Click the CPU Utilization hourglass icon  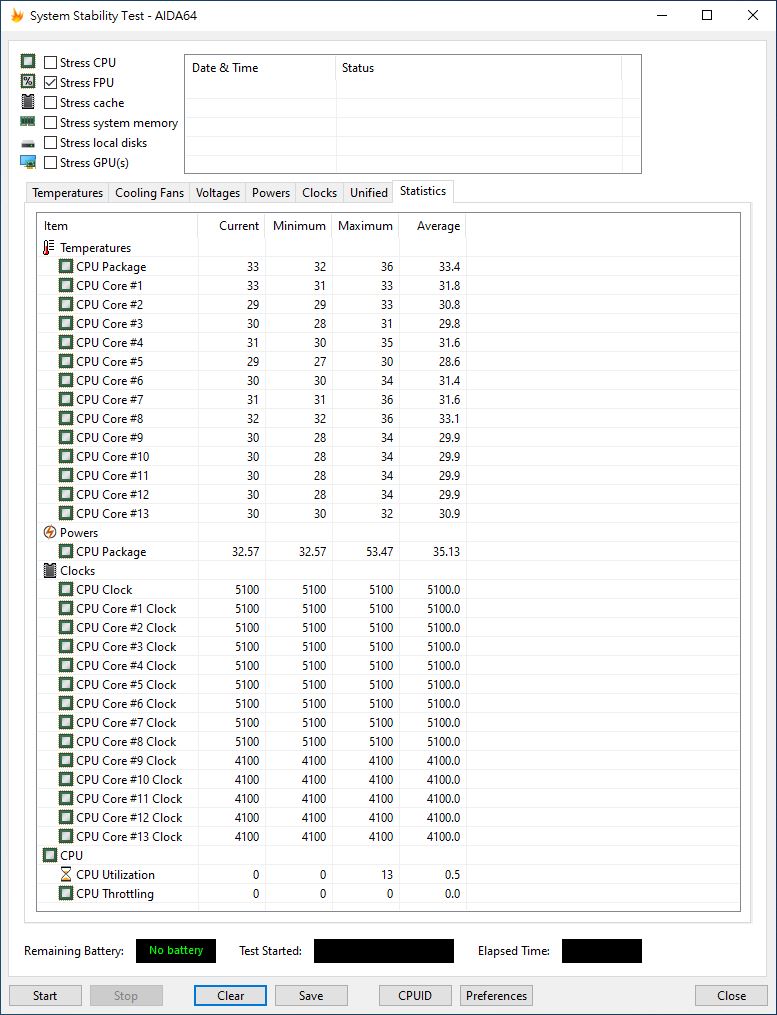click(x=65, y=875)
